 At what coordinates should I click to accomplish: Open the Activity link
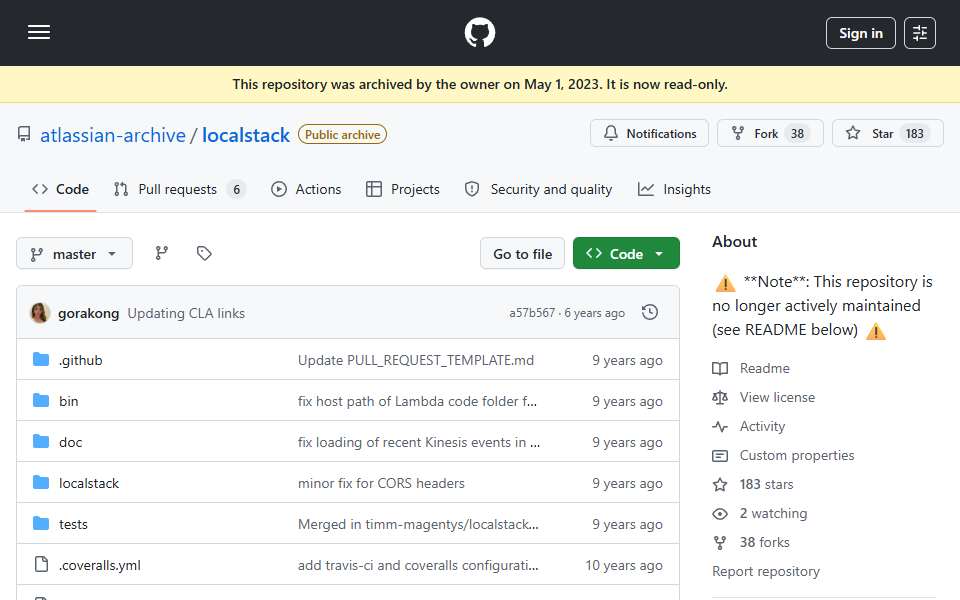tap(762, 426)
